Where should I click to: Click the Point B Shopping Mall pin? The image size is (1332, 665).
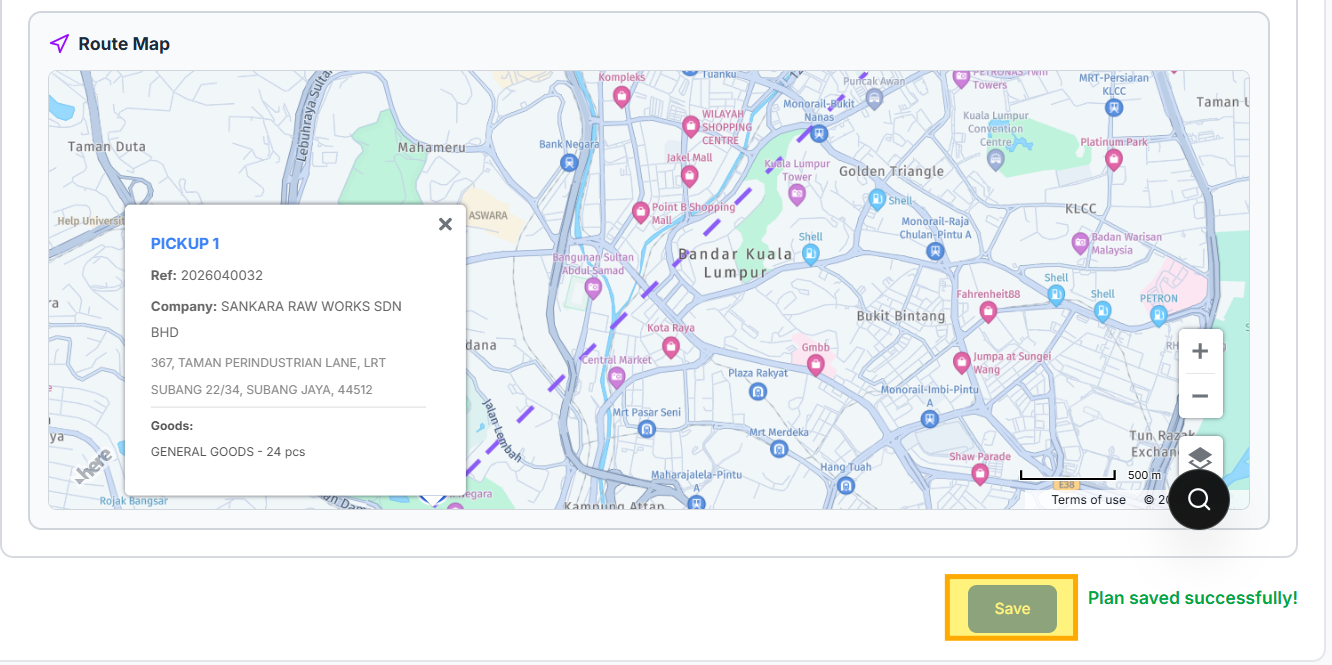point(641,212)
